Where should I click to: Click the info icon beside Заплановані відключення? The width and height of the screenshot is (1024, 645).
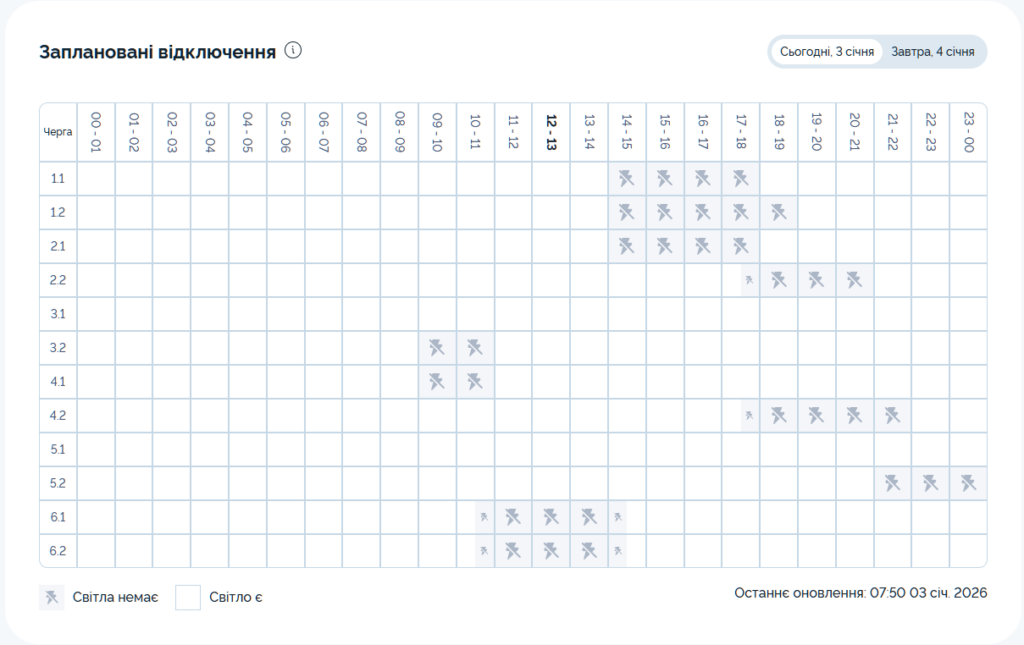(x=293, y=51)
